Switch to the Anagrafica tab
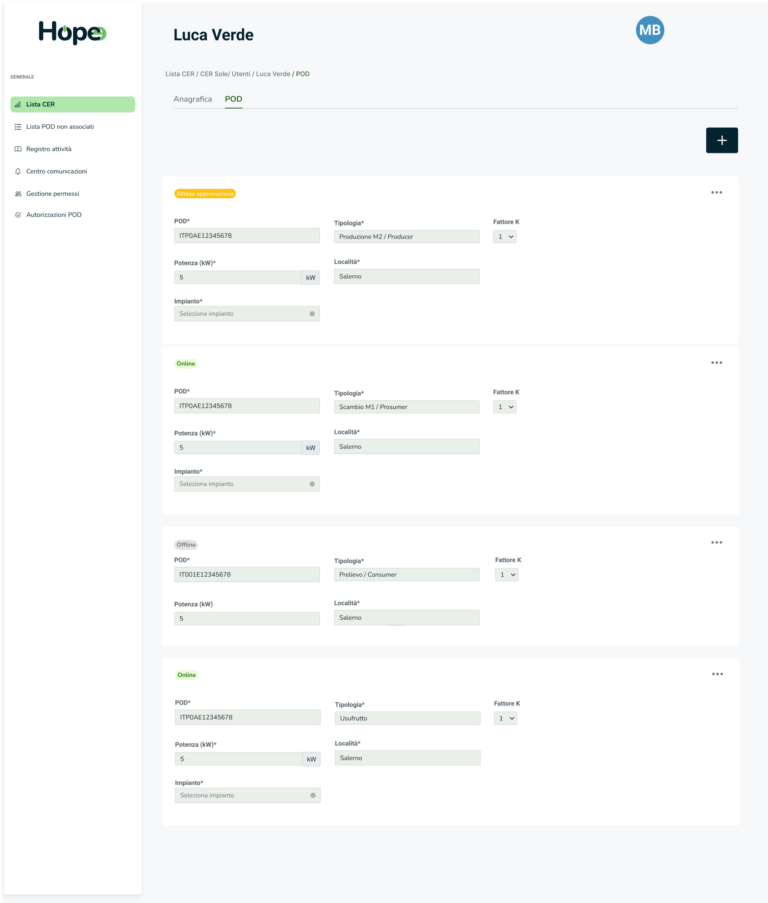This screenshot has width=768, height=903. (x=193, y=99)
